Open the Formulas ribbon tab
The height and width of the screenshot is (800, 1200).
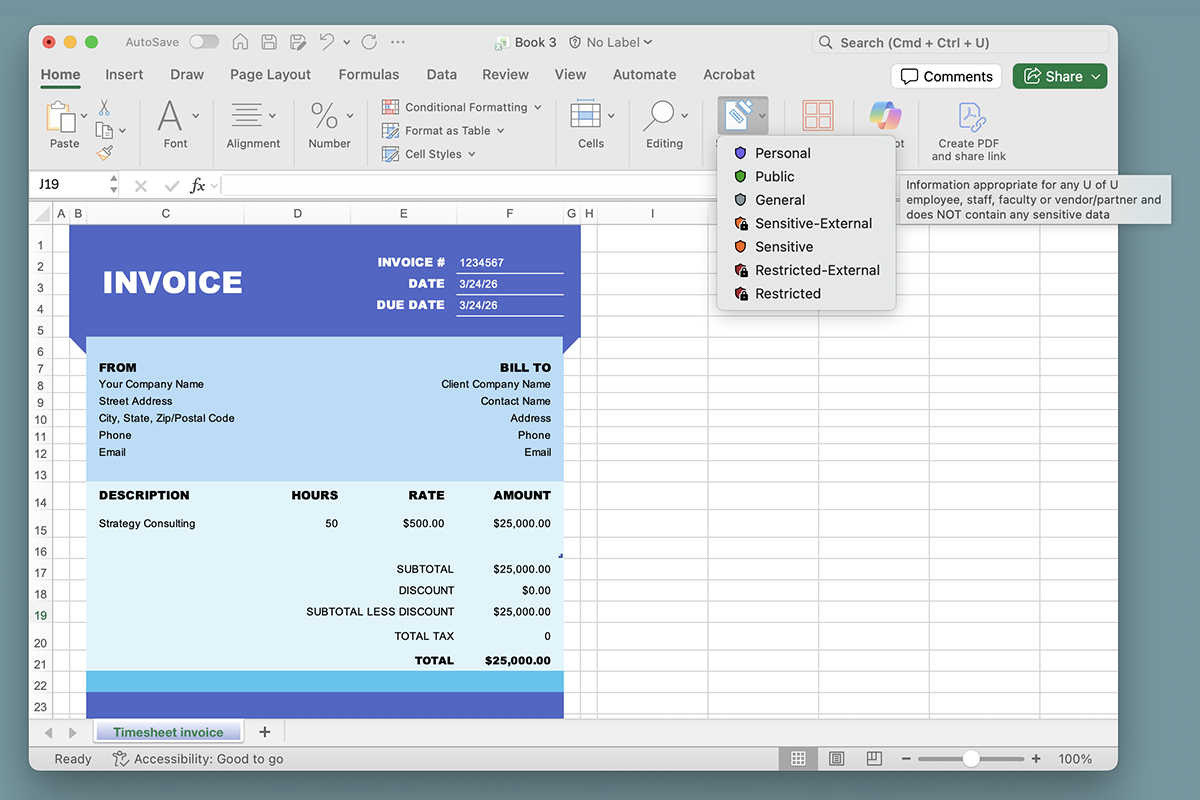(369, 74)
